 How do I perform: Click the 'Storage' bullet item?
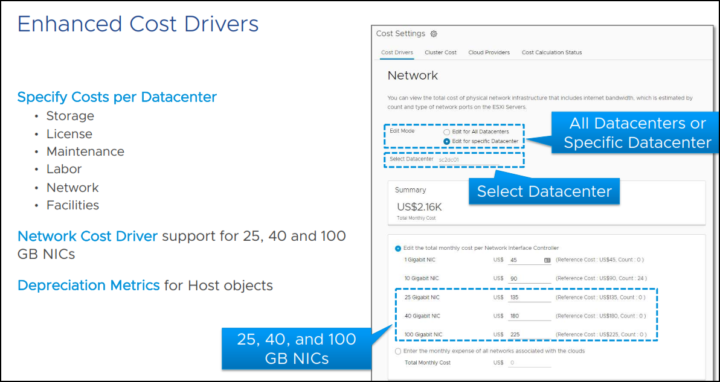point(70,116)
